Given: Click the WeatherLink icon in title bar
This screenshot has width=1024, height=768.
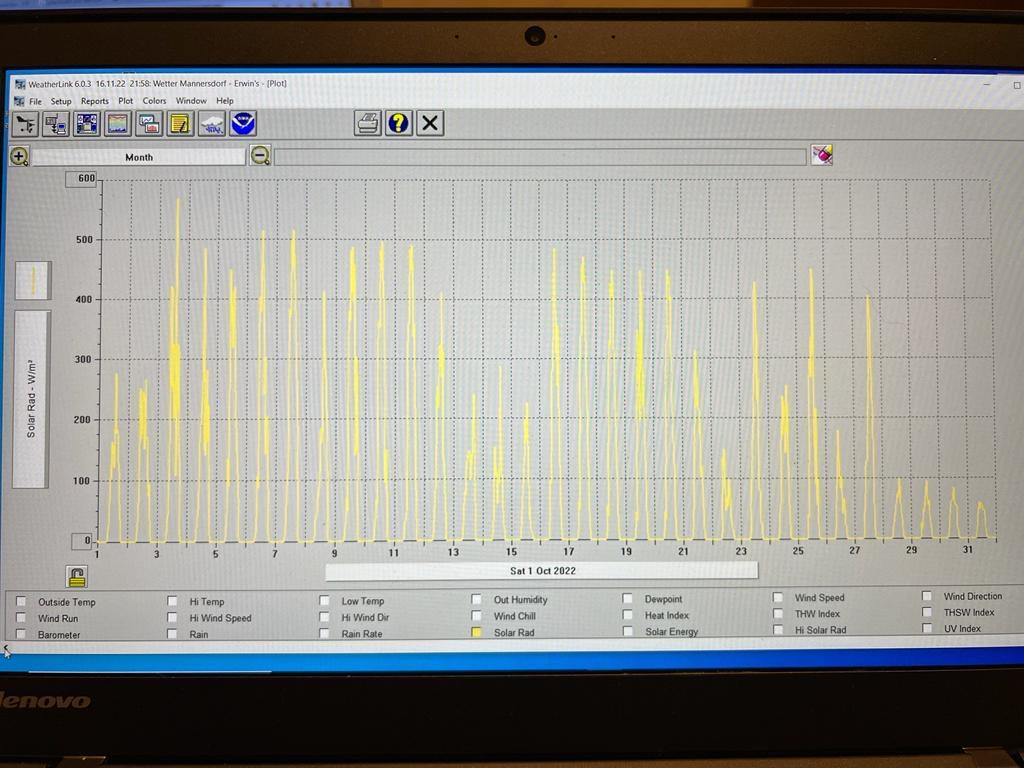Looking at the screenshot, I should (20, 84).
